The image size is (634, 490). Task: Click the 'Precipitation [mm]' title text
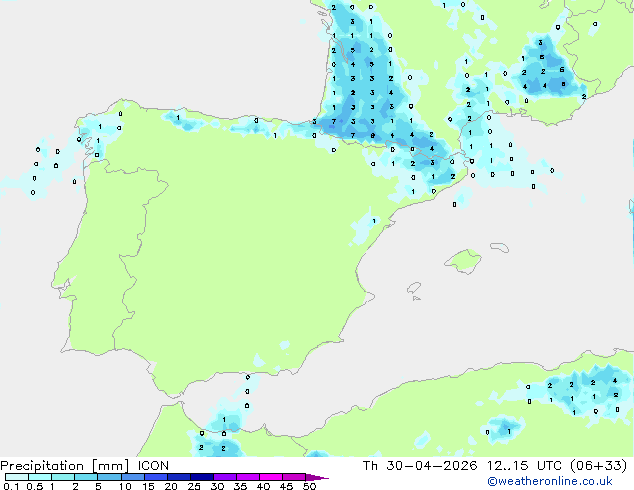[65, 466]
